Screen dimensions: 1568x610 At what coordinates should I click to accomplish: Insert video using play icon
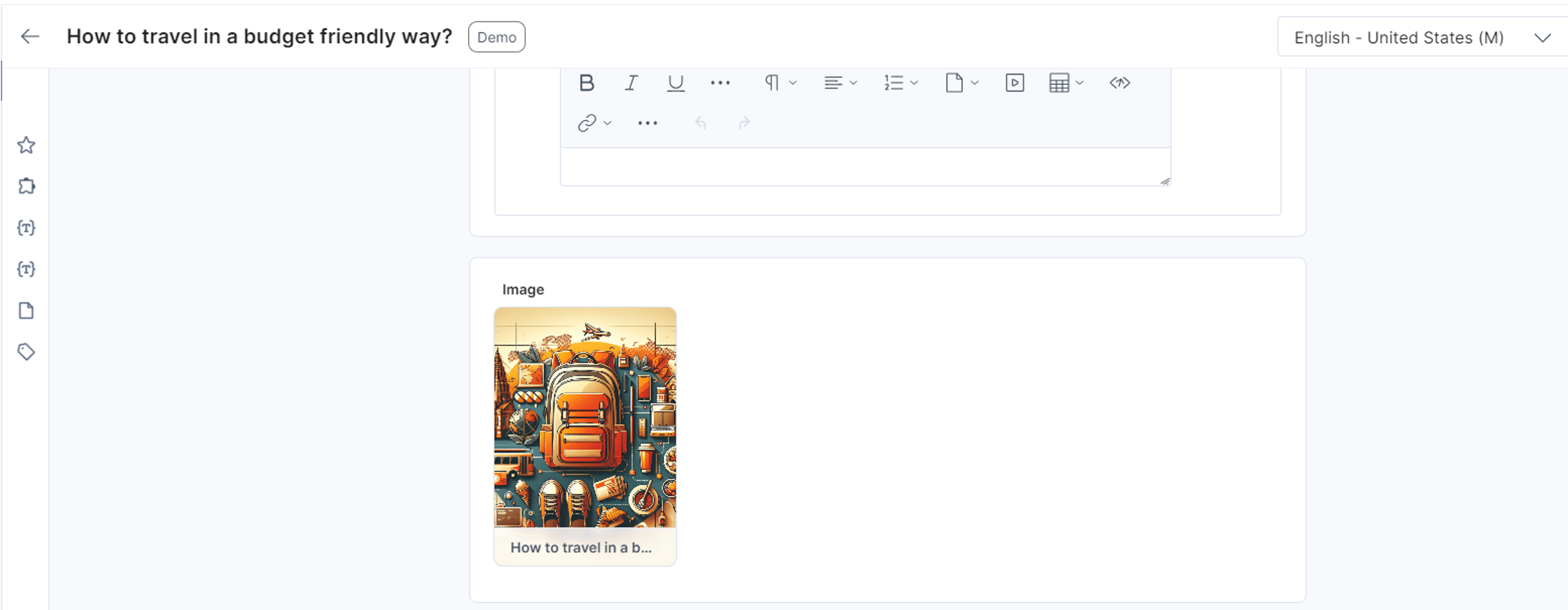pyautogui.click(x=1015, y=83)
